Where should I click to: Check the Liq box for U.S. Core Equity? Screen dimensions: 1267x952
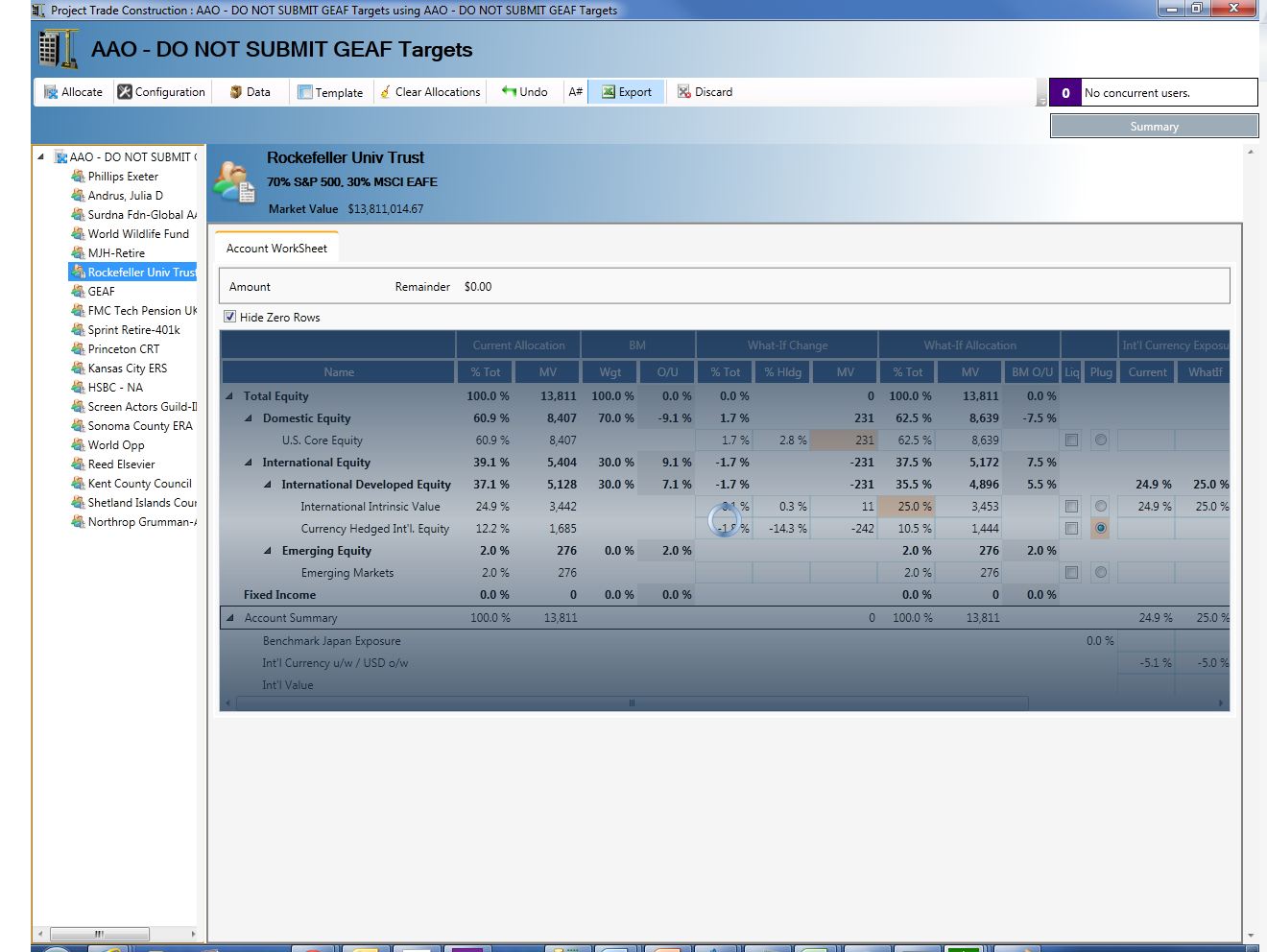(x=1071, y=440)
